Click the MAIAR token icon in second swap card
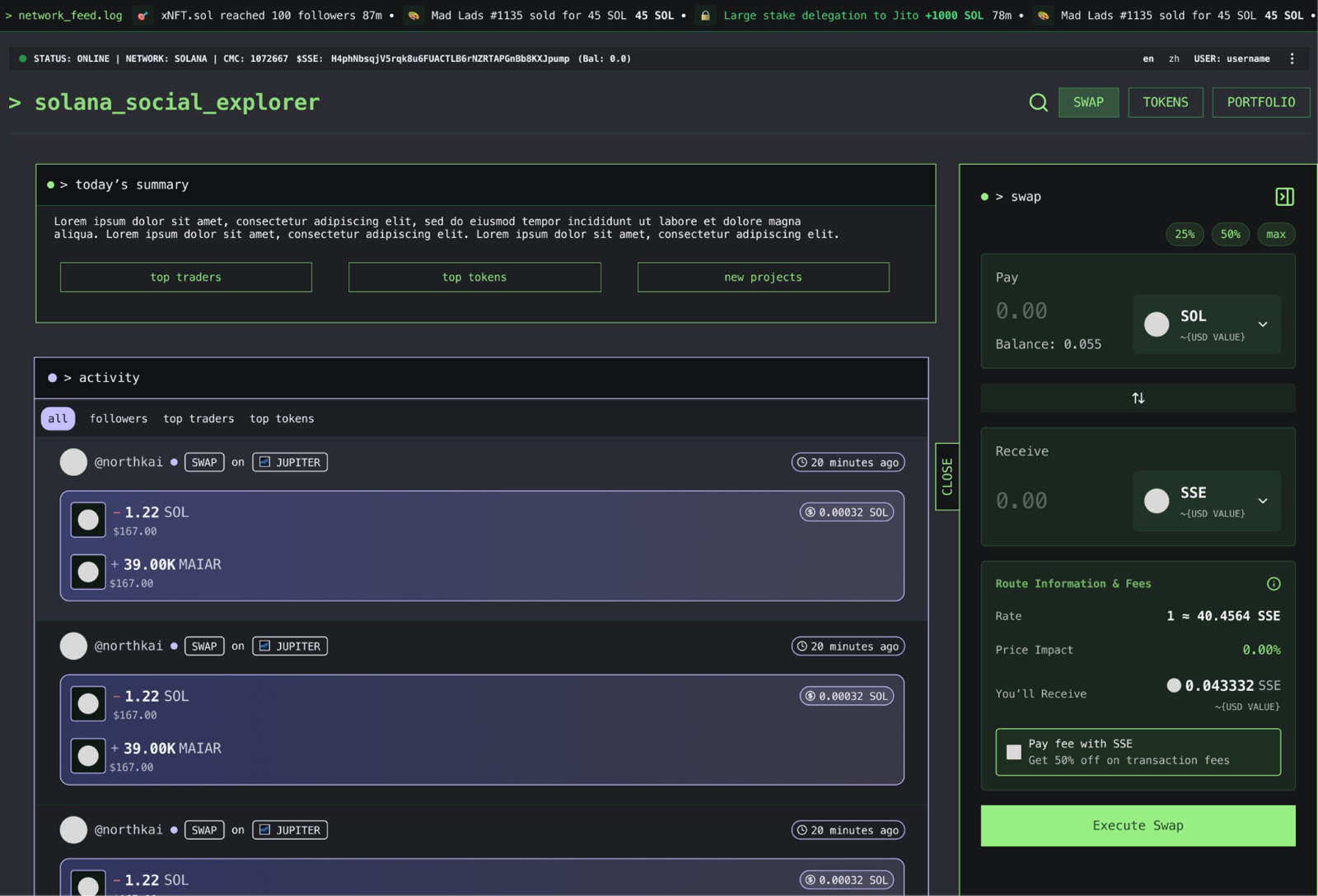 click(88, 755)
